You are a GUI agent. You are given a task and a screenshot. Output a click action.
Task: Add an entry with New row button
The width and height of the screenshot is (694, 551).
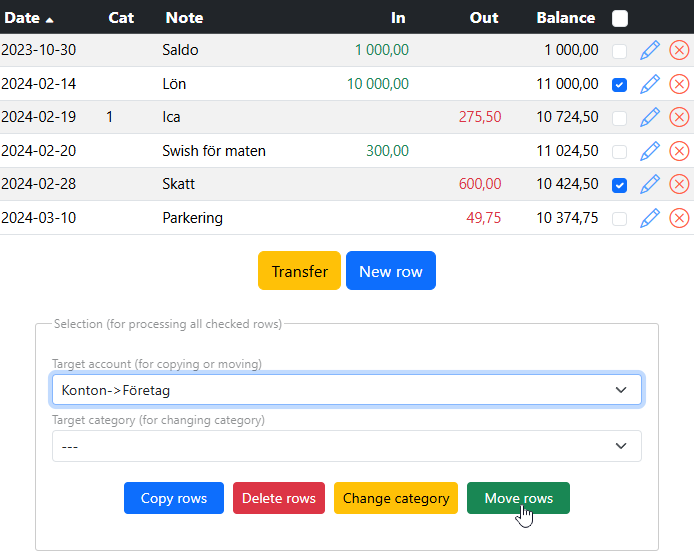[x=391, y=271]
